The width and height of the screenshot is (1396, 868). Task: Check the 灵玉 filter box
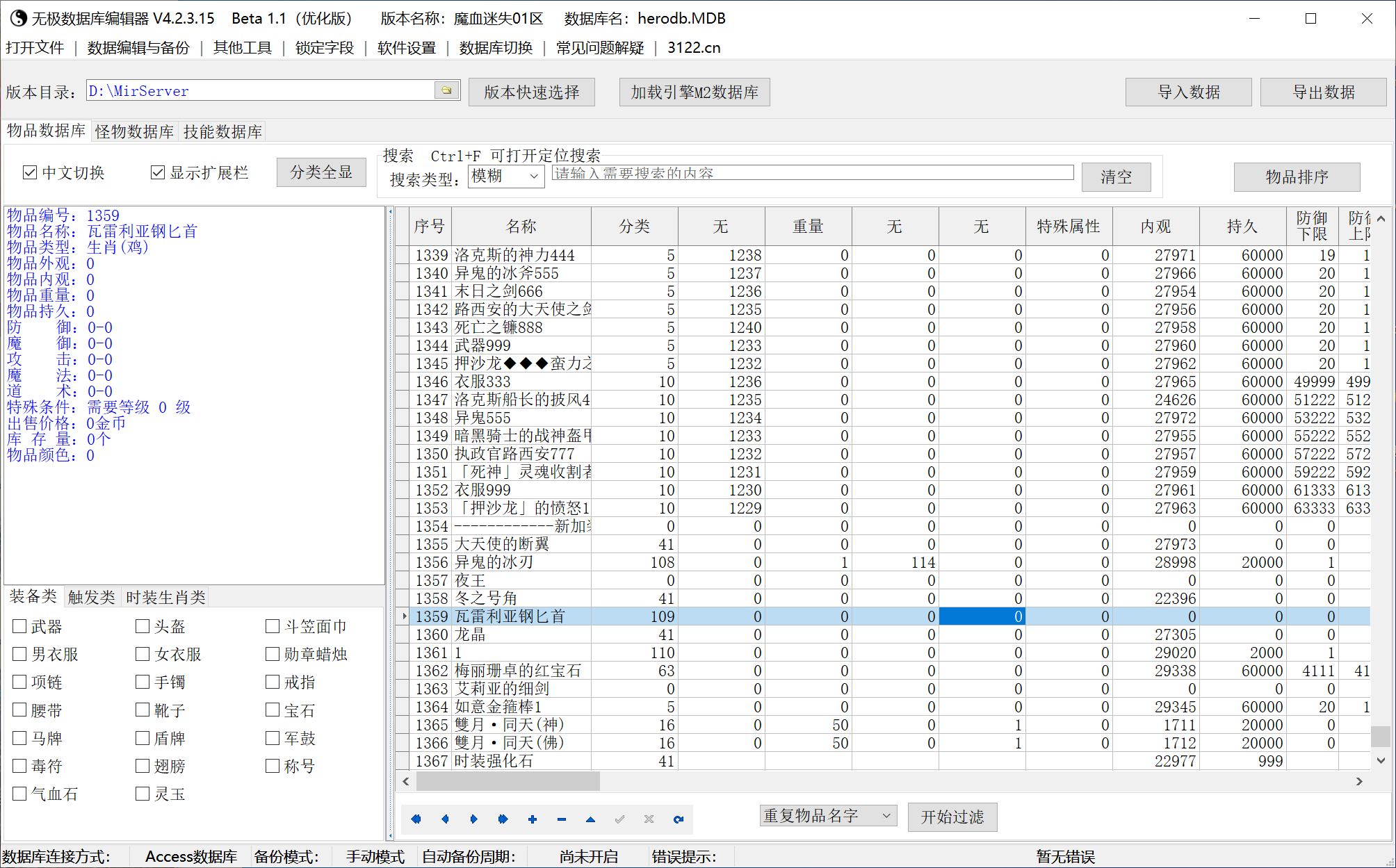coord(143,794)
